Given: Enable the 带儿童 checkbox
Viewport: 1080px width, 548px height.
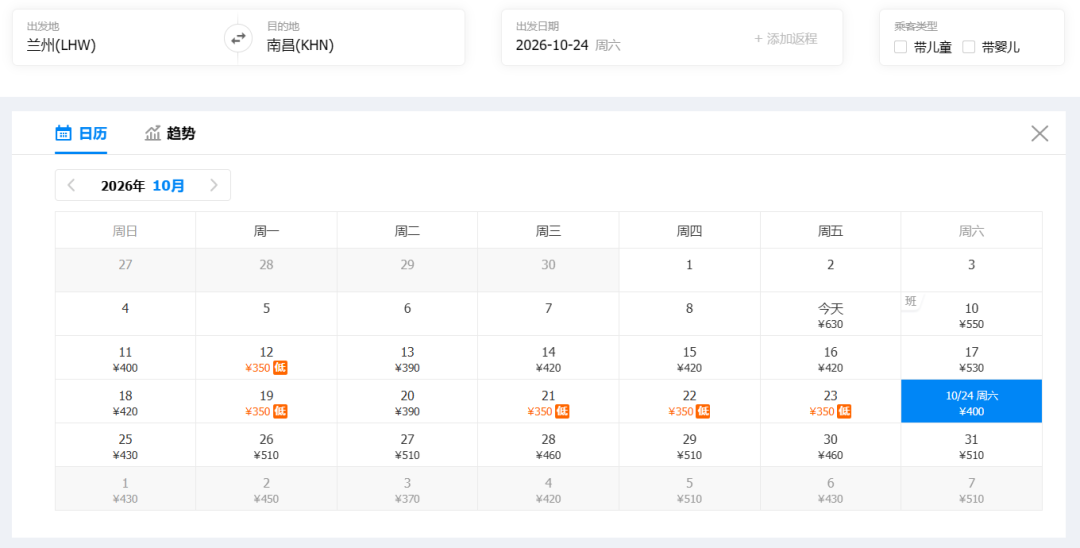Looking at the screenshot, I should pos(900,47).
